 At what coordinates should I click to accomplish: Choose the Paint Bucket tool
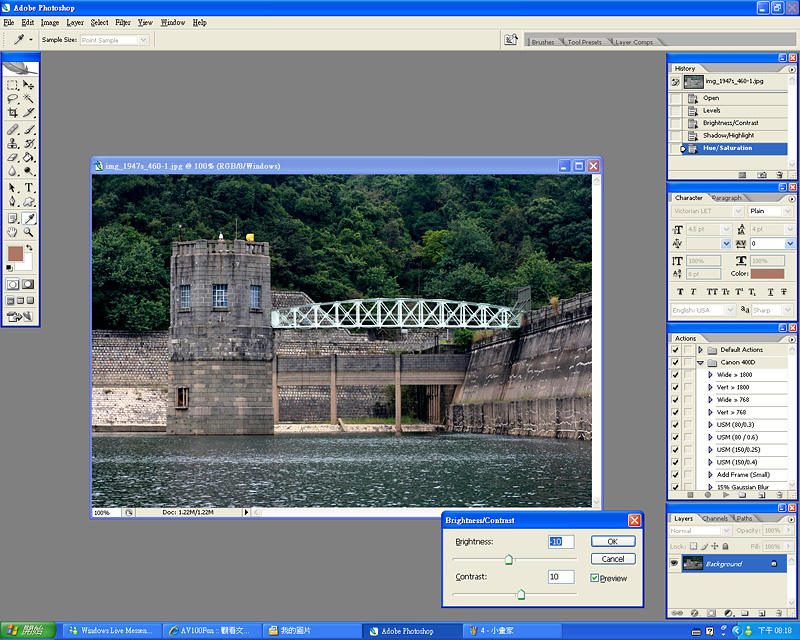tap(29, 158)
